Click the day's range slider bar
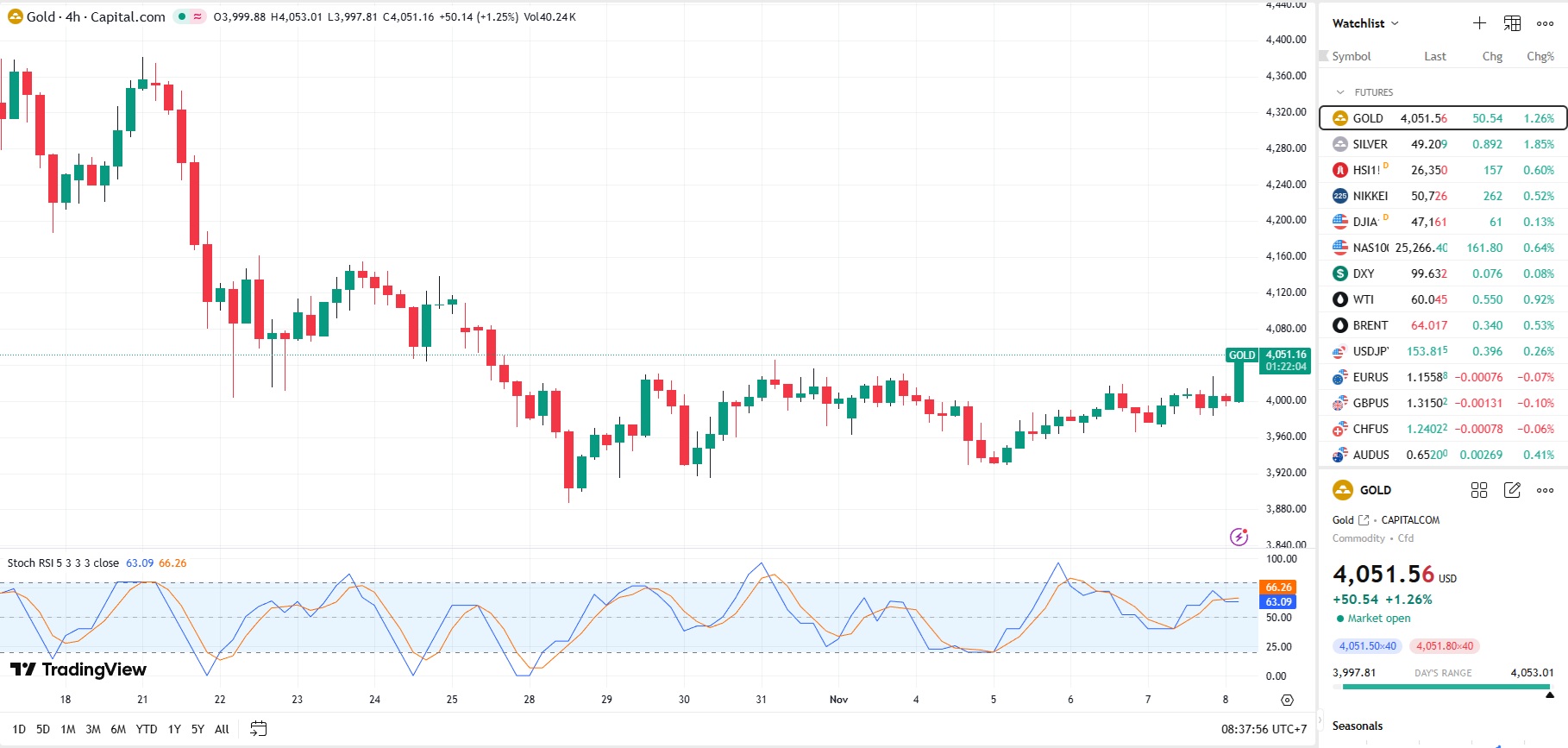 (1445, 687)
